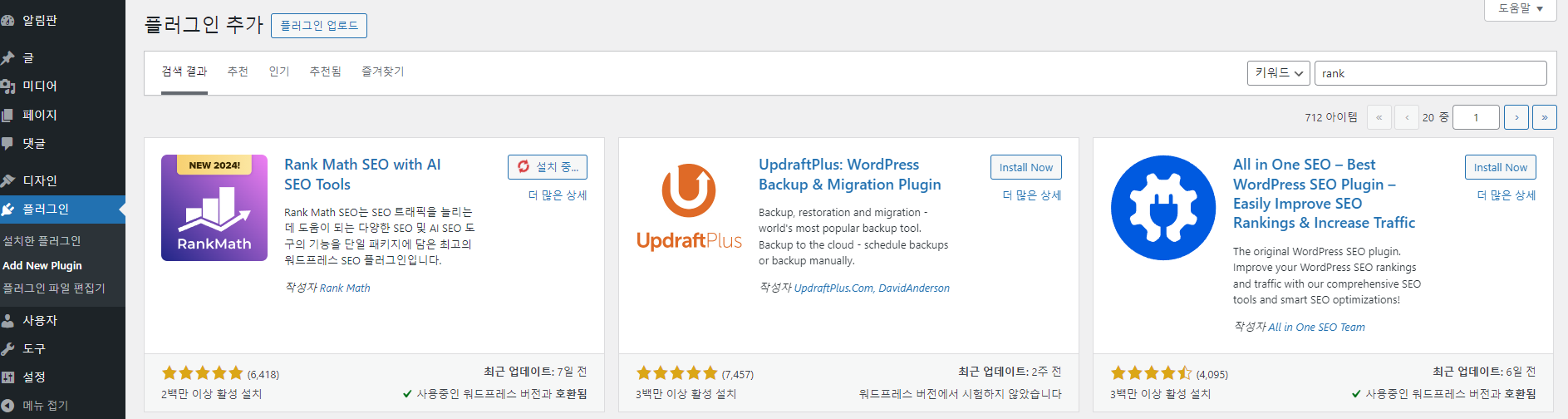This screenshot has width=1568, height=419.
Task: Click the Rank Math author link
Action: coord(345,288)
